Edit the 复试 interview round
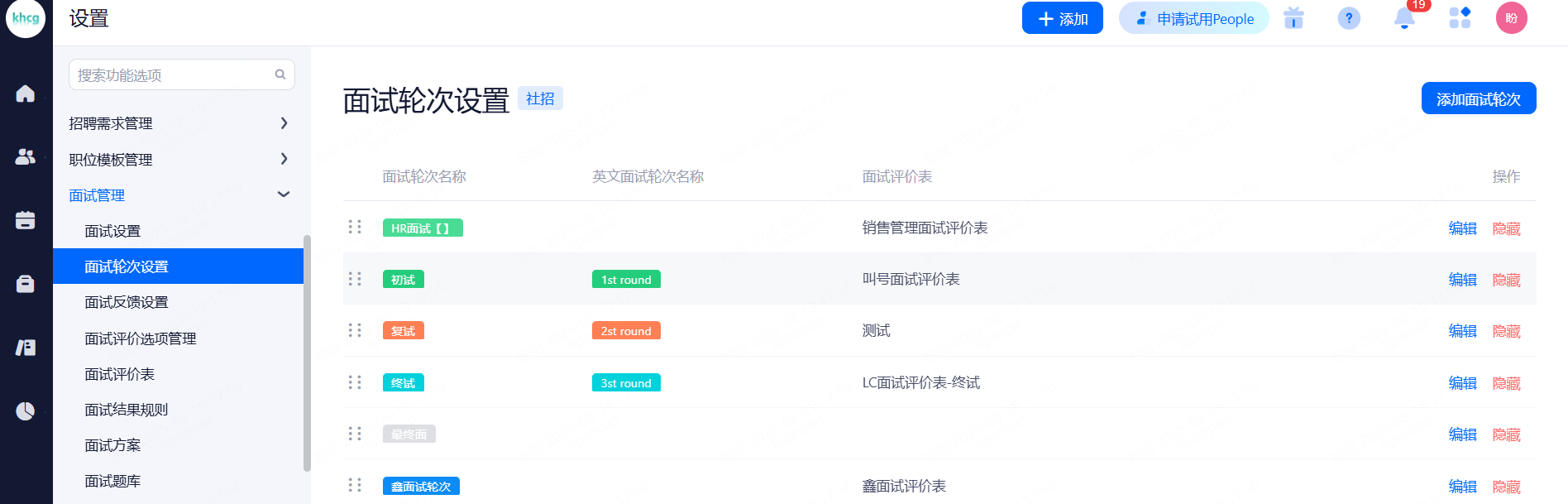 tap(1462, 331)
